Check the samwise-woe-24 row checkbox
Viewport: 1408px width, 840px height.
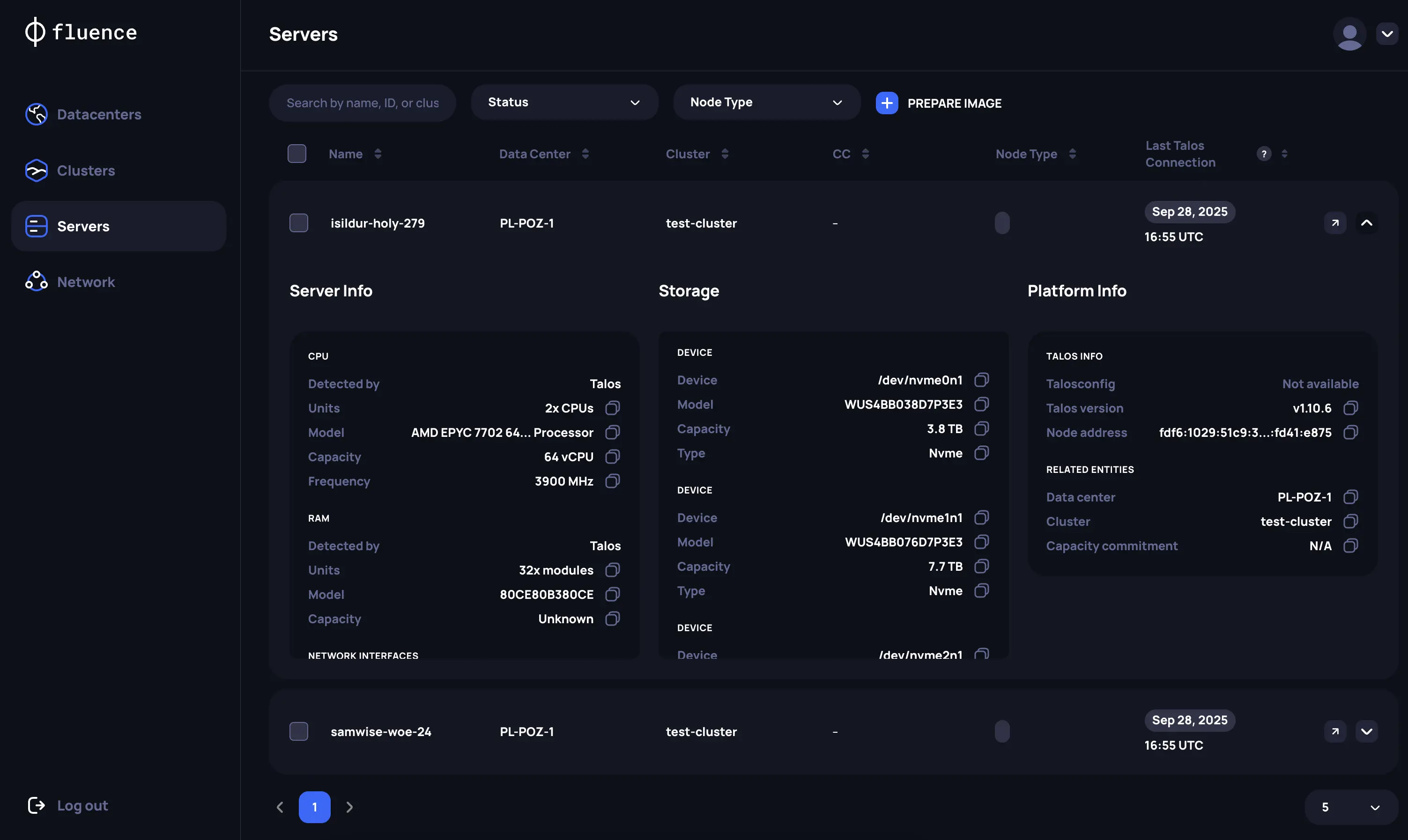coord(298,731)
